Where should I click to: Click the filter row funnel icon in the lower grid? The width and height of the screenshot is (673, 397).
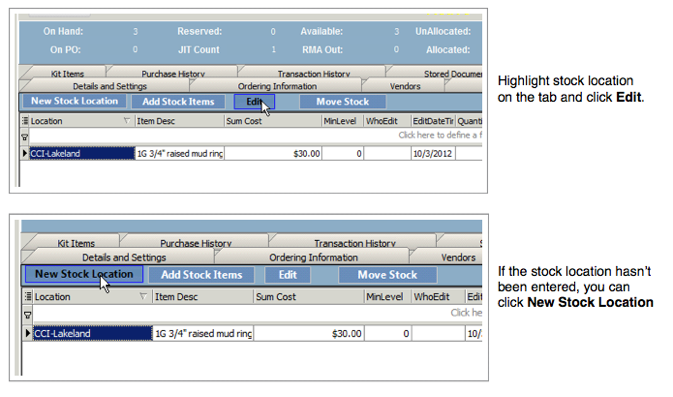point(27,315)
